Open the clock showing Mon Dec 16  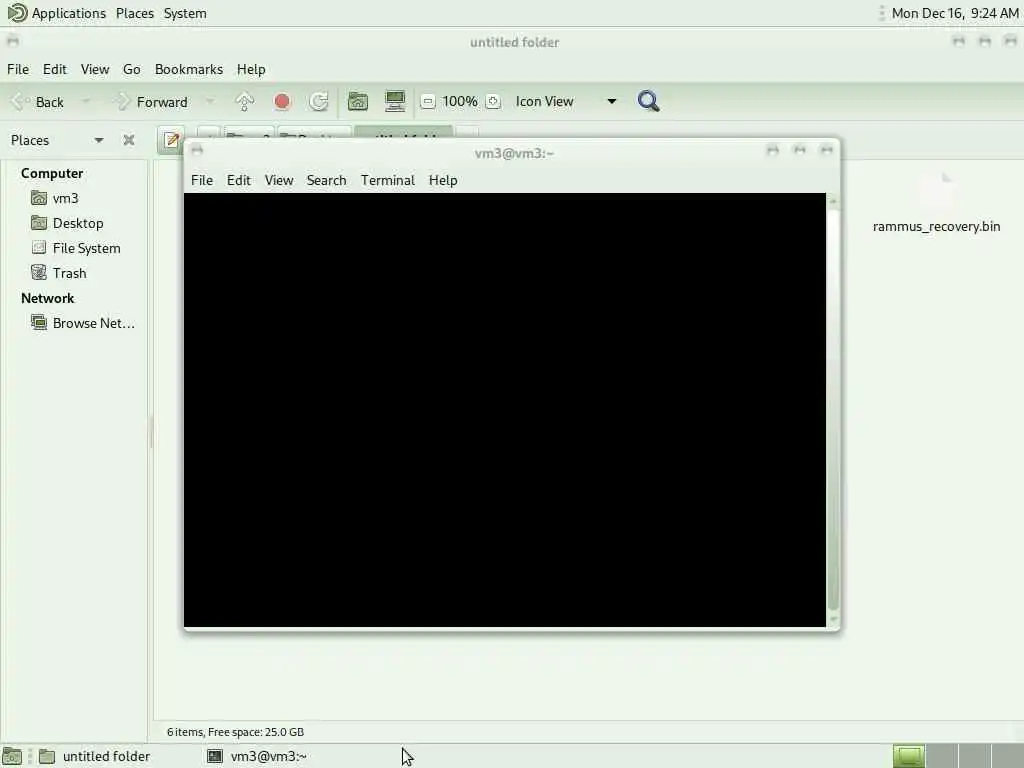click(955, 13)
